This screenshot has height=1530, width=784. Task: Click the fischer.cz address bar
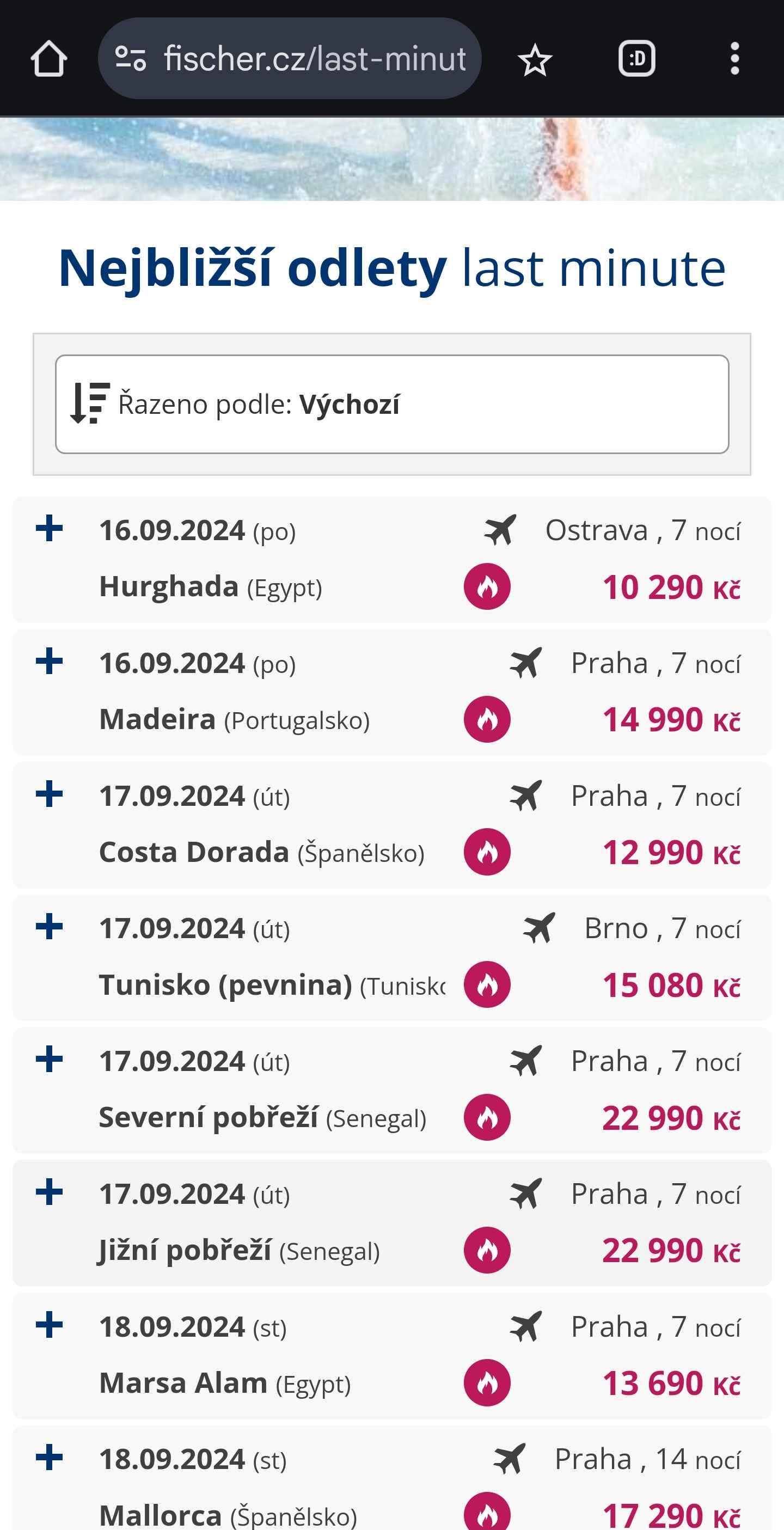coord(315,59)
